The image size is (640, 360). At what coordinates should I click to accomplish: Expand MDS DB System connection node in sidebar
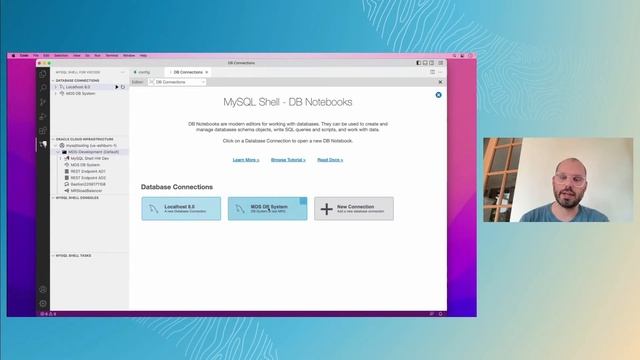pyautogui.click(x=56, y=93)
